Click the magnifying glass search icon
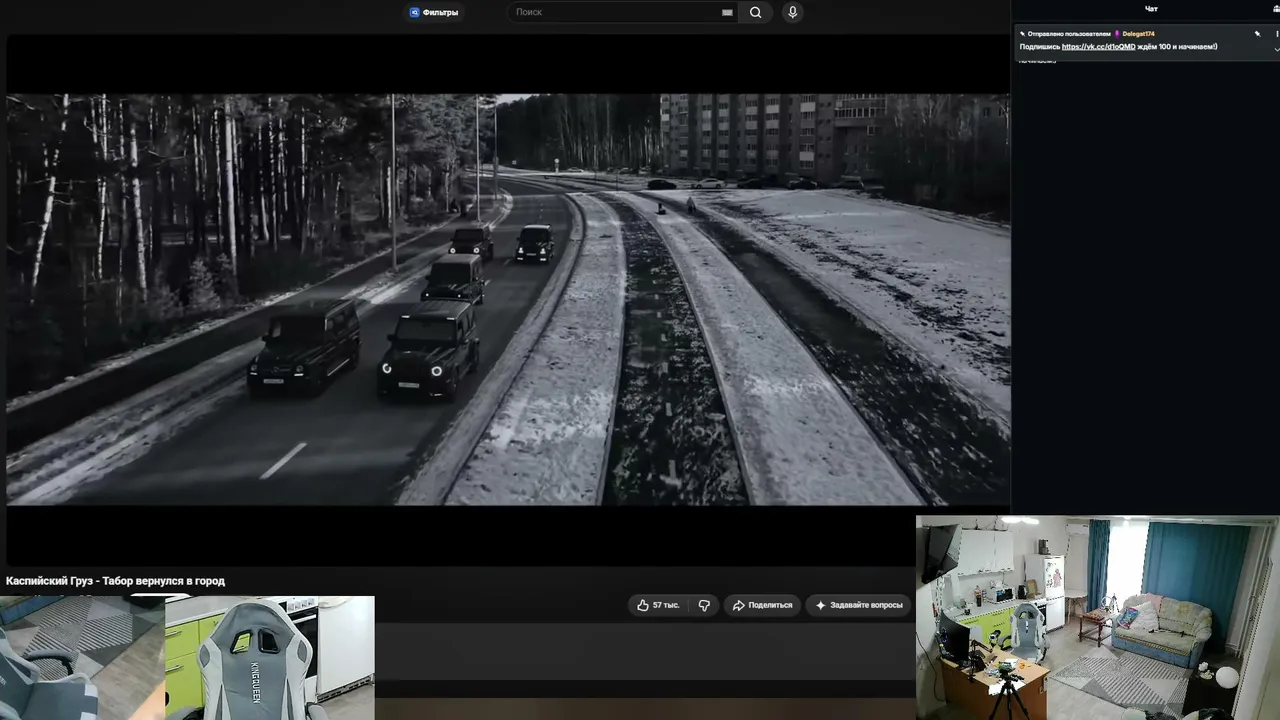 tap(755, 12)
